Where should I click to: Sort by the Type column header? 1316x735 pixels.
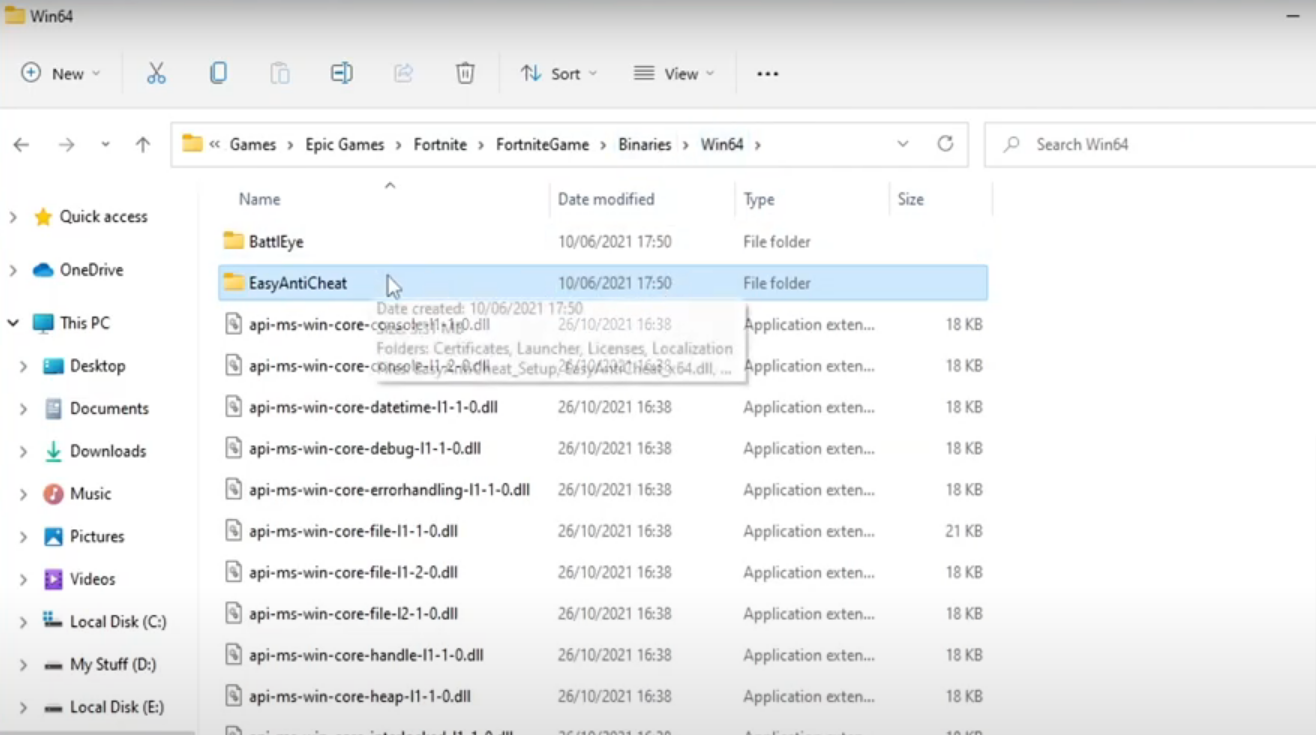[759, 199]
